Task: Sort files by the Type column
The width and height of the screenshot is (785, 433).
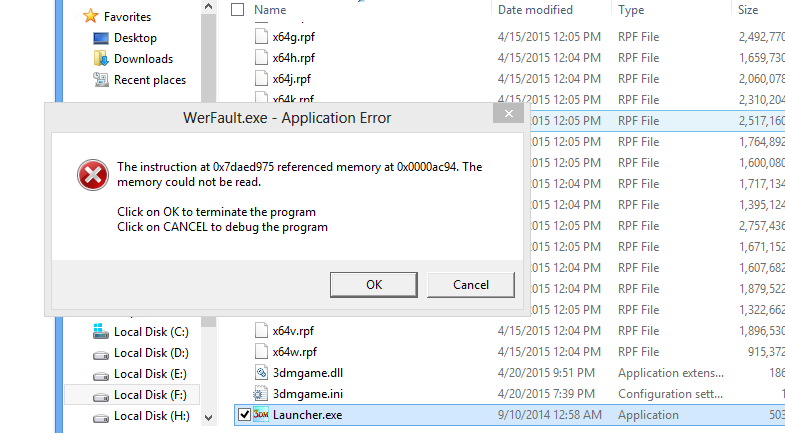Action: tap(631, 10)
